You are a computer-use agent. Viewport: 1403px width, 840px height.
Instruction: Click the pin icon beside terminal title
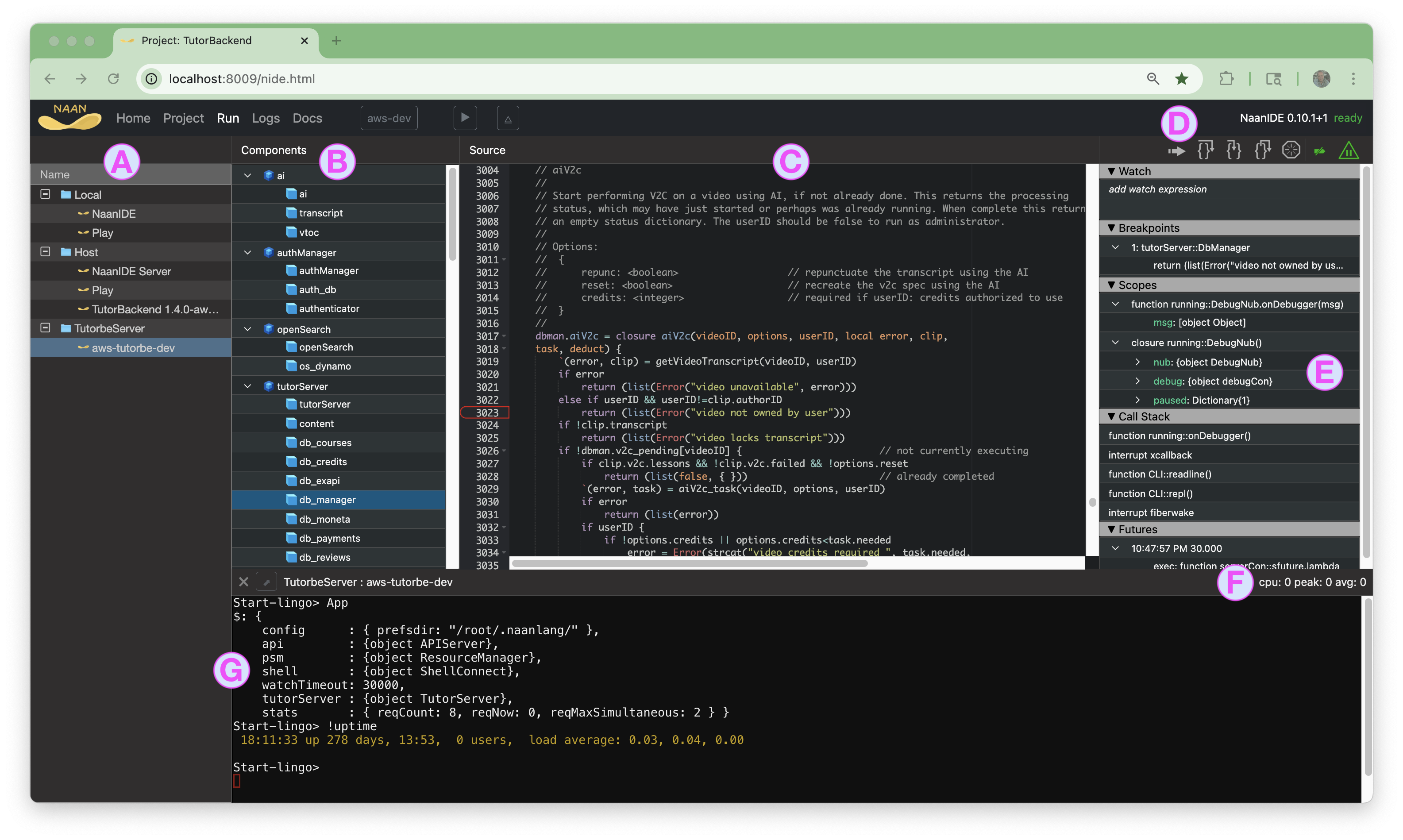[x=266, y=582]
